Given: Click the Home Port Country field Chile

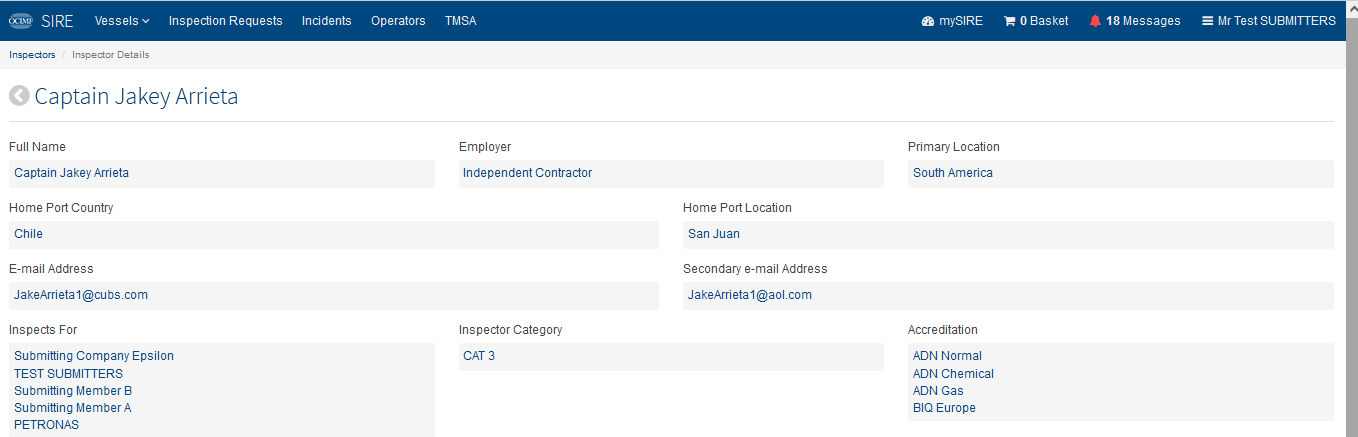Looking at the screenshot, I should pos(334,234).
